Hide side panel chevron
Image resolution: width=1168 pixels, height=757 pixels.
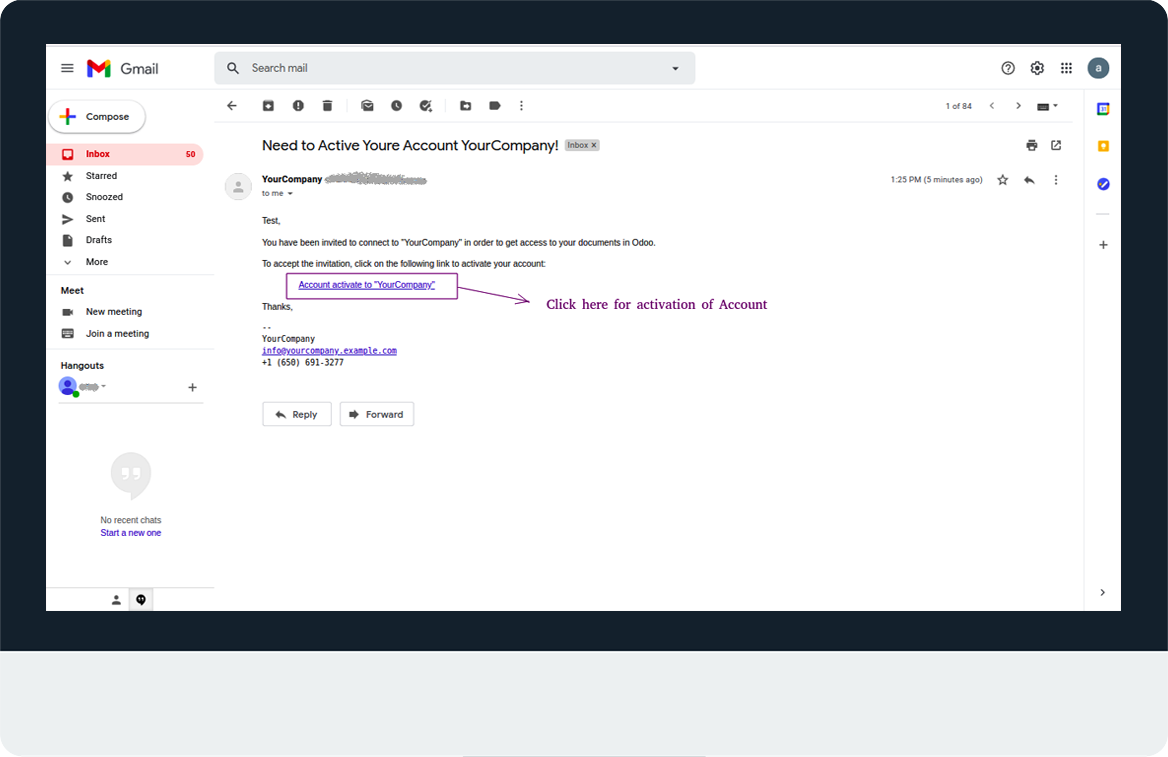(1102, 592)
